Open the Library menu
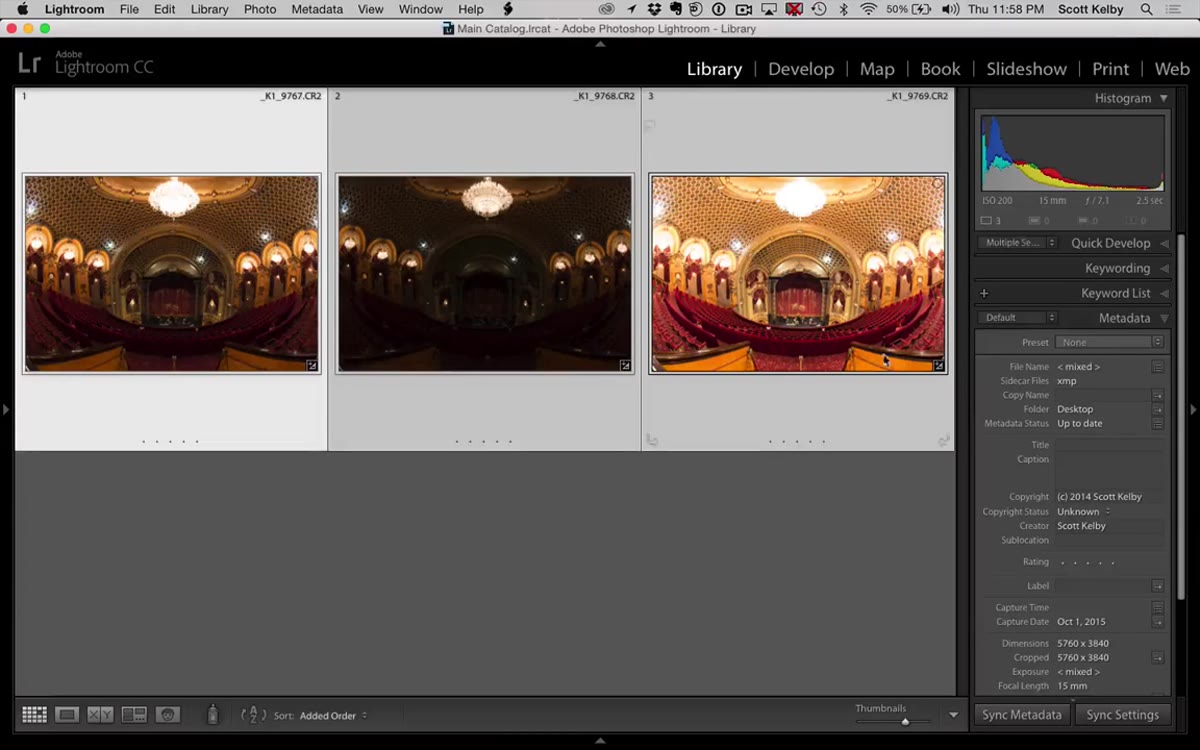The height and width of the screenshot is (750, 1200). click(209, 9)
